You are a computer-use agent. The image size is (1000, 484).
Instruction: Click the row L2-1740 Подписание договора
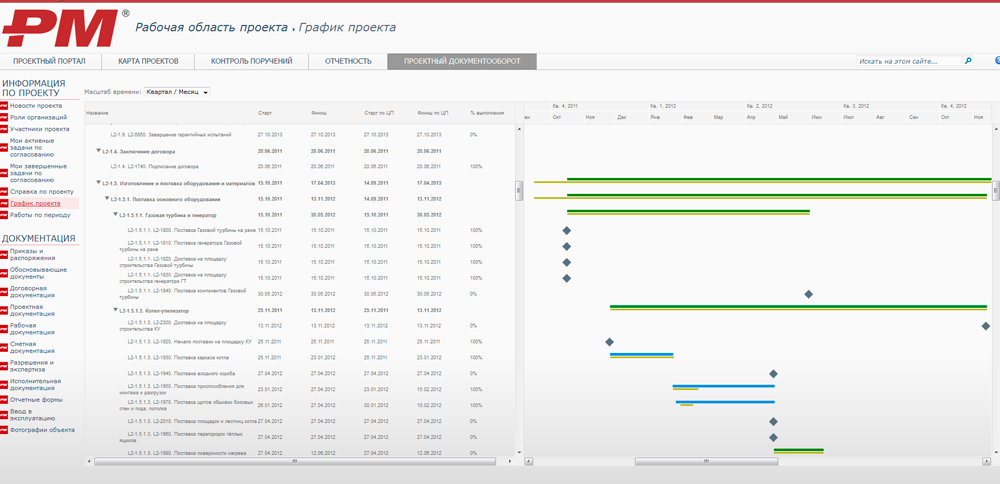coord(299,166)
